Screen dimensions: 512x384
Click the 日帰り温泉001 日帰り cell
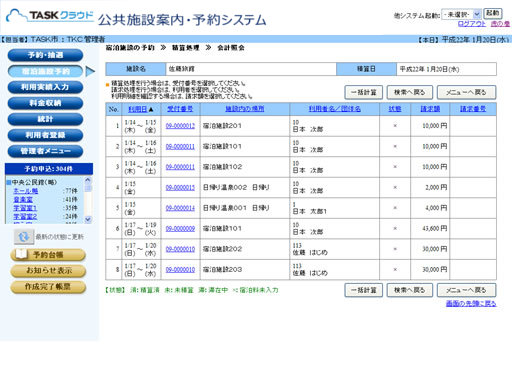pos(245,208)
